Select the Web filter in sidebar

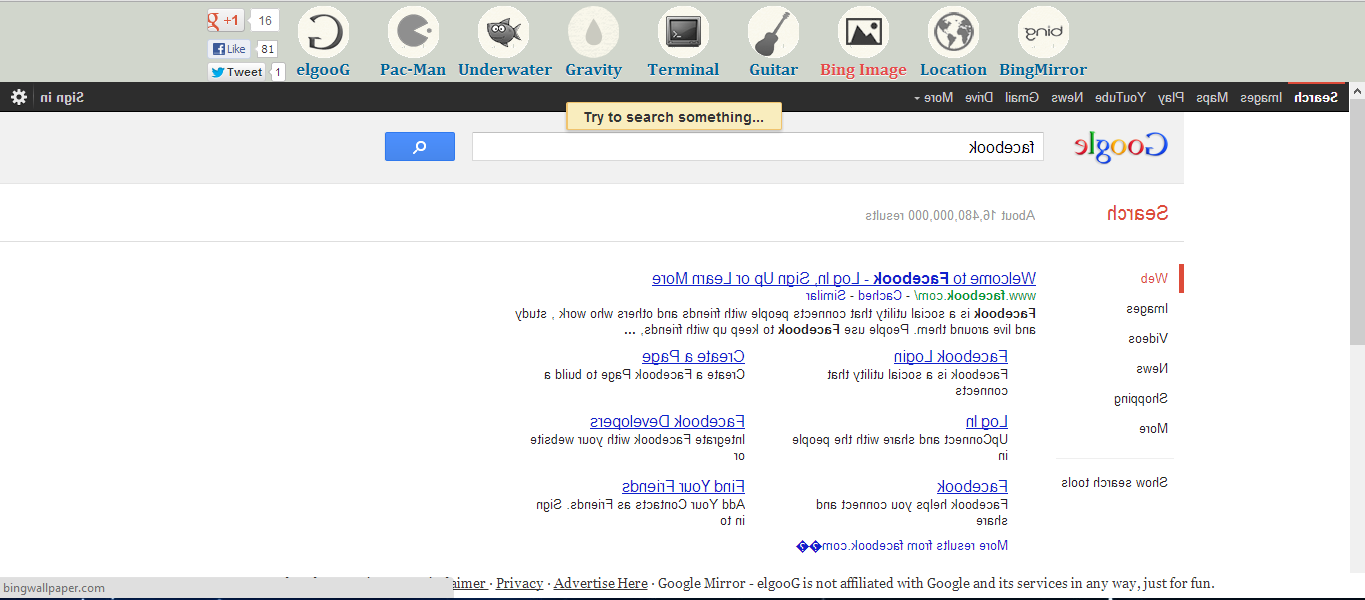point(1154,278)
